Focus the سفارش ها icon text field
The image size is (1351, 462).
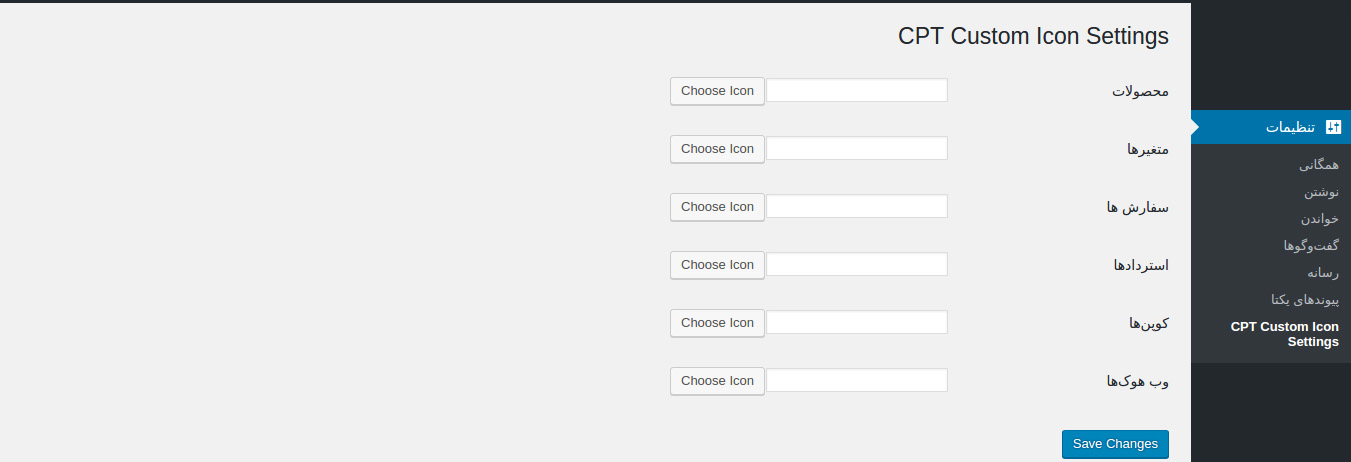[x=857, y=206]
